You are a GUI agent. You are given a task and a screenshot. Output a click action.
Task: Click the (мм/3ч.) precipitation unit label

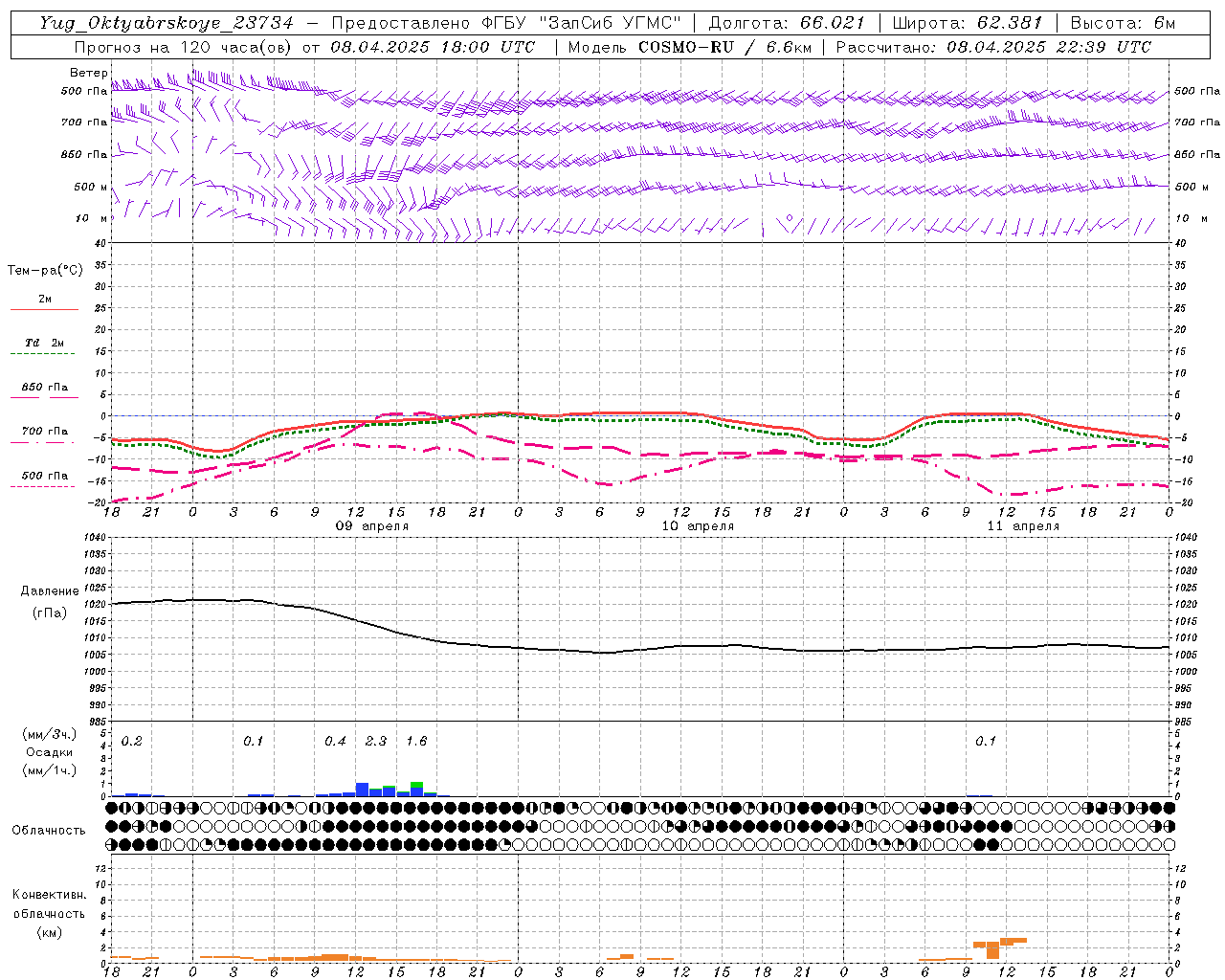point(49,734)
